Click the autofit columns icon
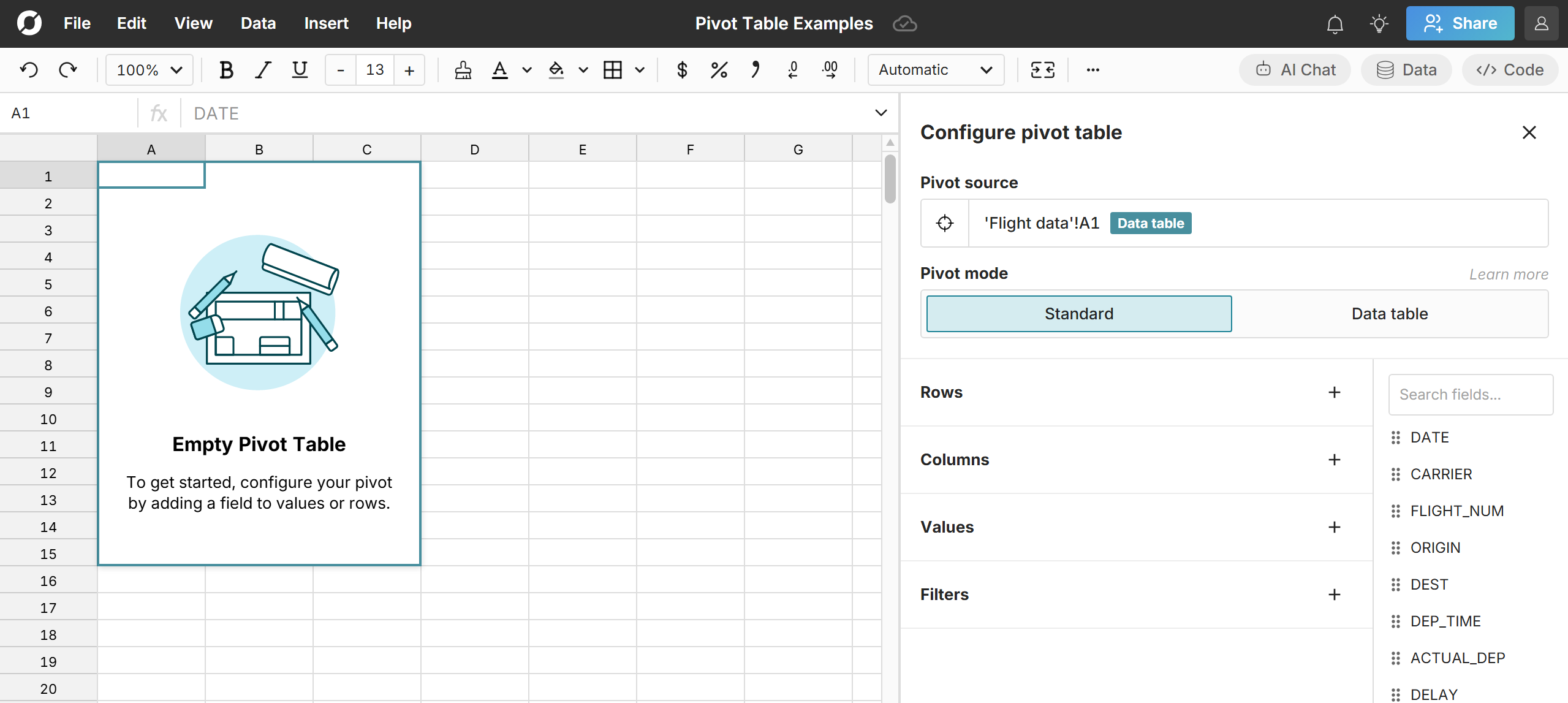This screenshot has height=703, width=1568. point(1042,70)
